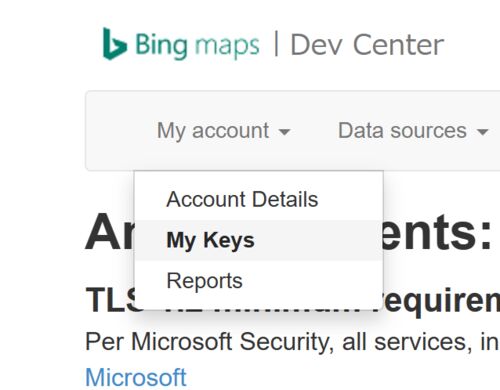Click the Dev Center header text
The width and height of the screenshot is (500, 390).
pyautogui.click(x=367, y=45)
